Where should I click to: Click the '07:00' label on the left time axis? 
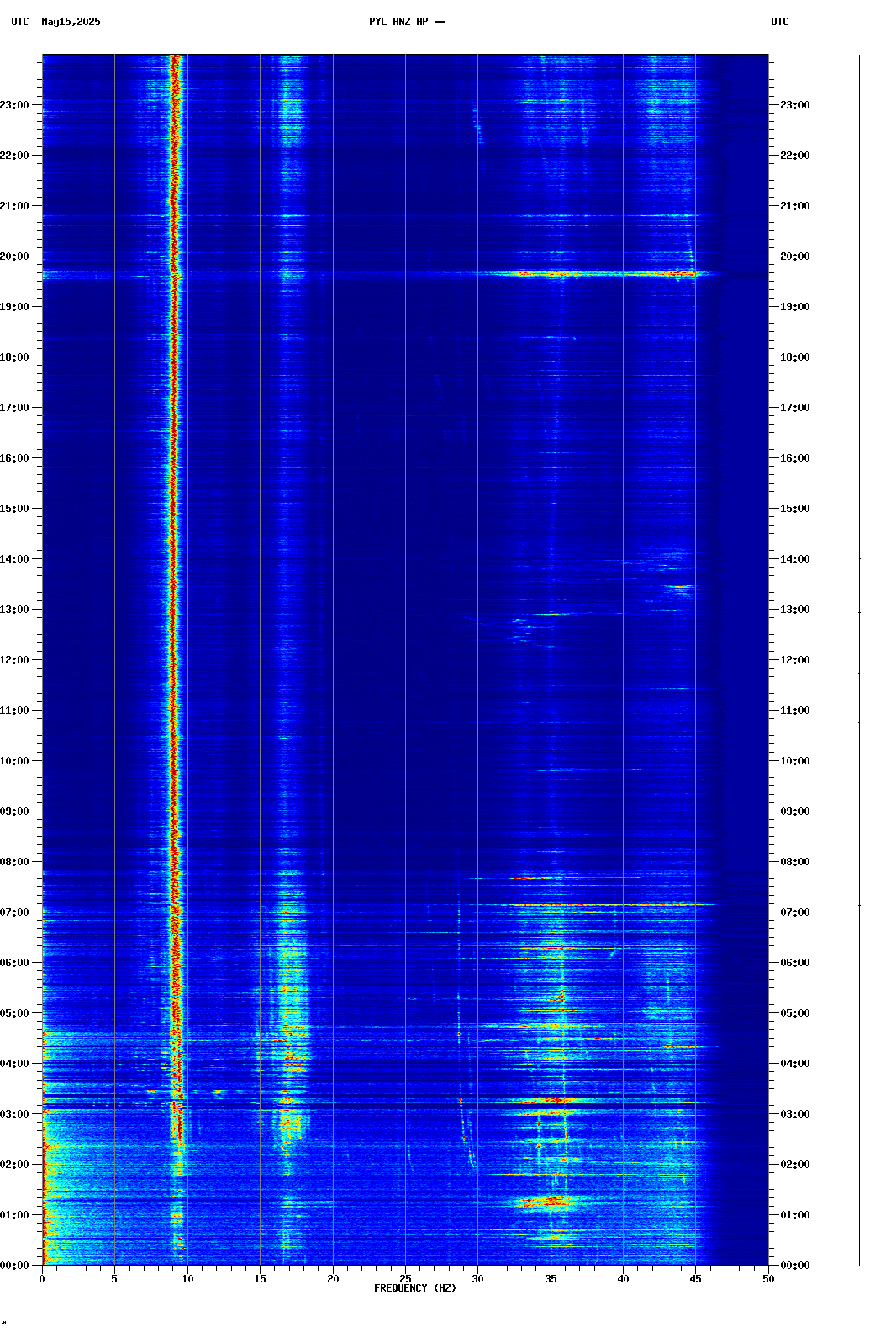coord(14,912)
